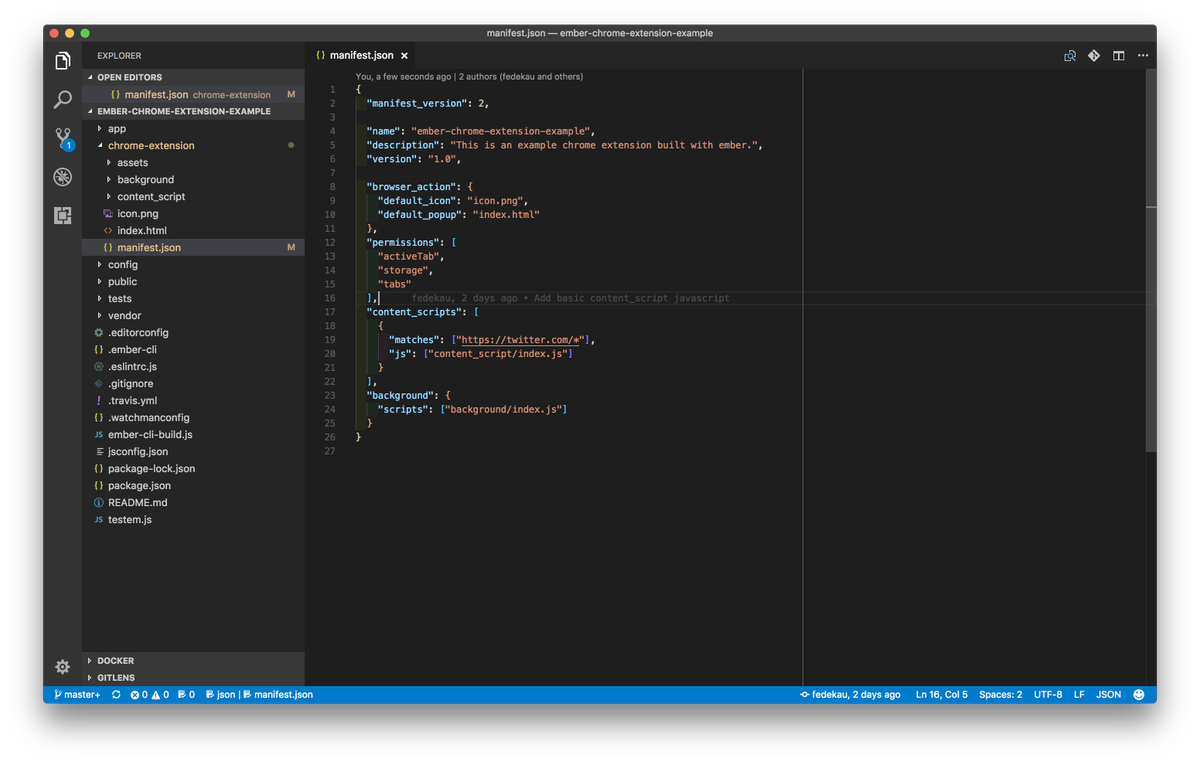Click the "background/index.js" string in the editor
Screen dimensions: 1200x765
504,410
